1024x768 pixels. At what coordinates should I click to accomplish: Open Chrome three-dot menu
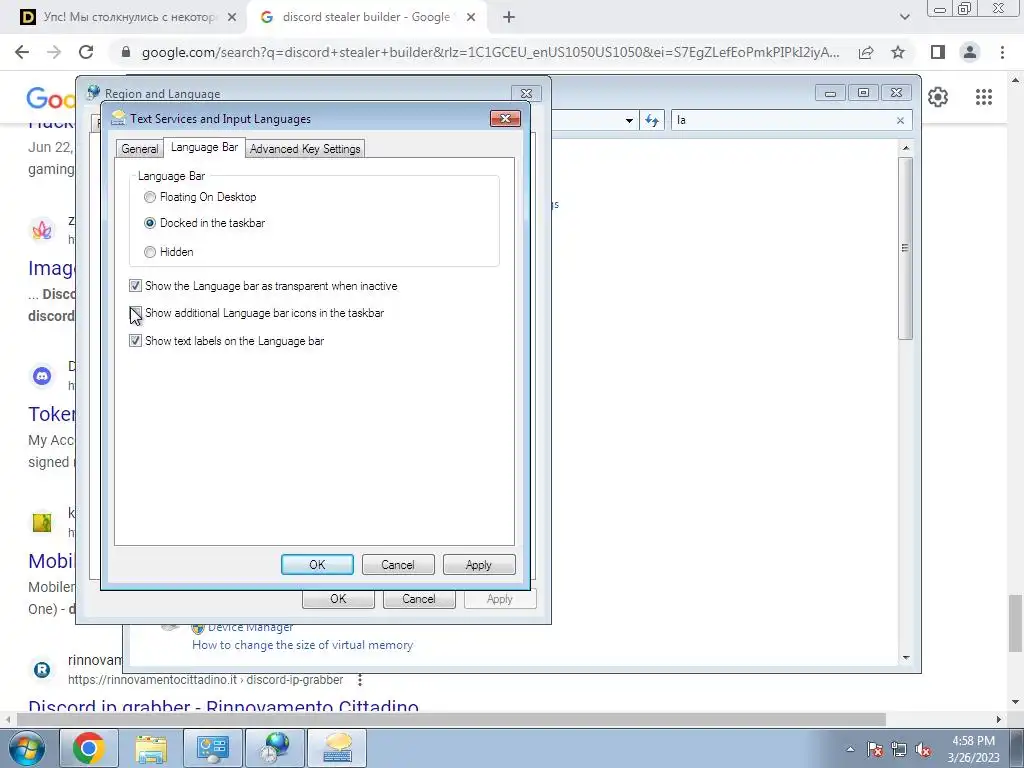tap(1002, 52)
